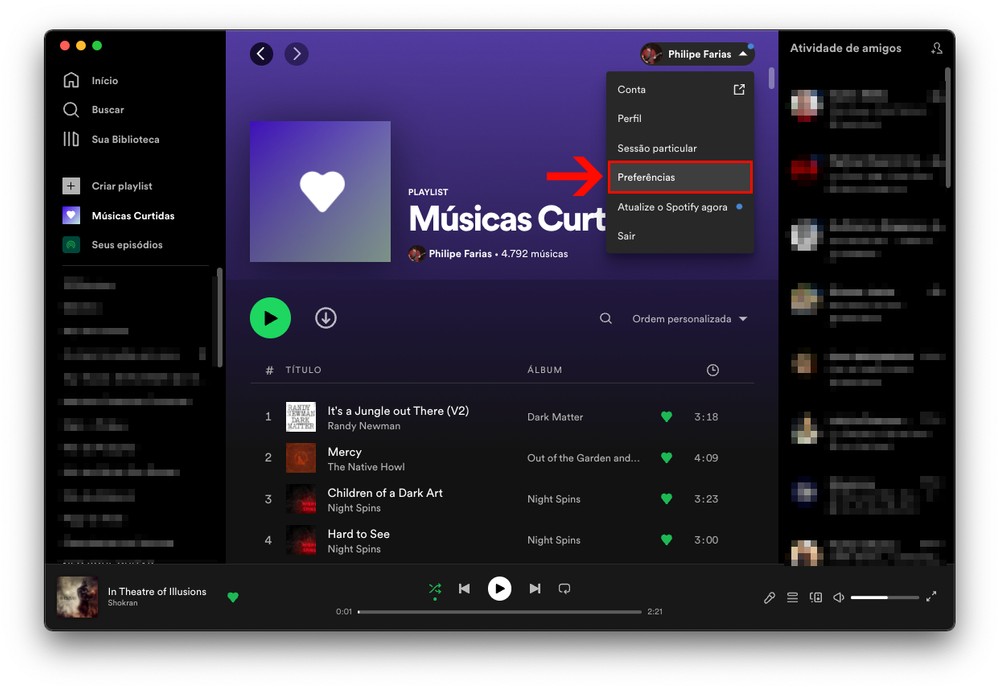Viewport: 1000px width, 690px height.
Task: Expand player to full screen
Action: 931,597
